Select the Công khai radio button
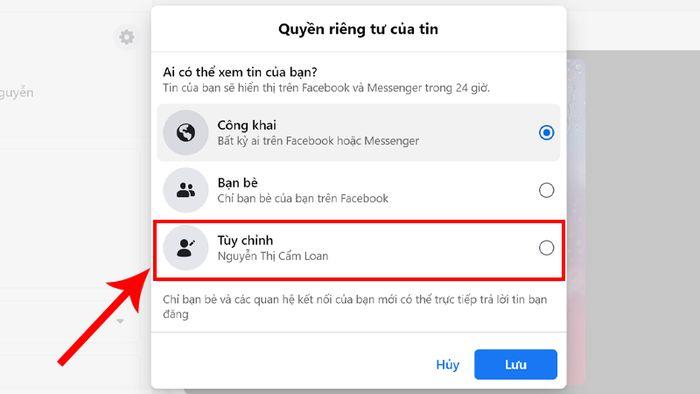The width and height of the screenshot is (700, 394). click(x=546, y=133)
